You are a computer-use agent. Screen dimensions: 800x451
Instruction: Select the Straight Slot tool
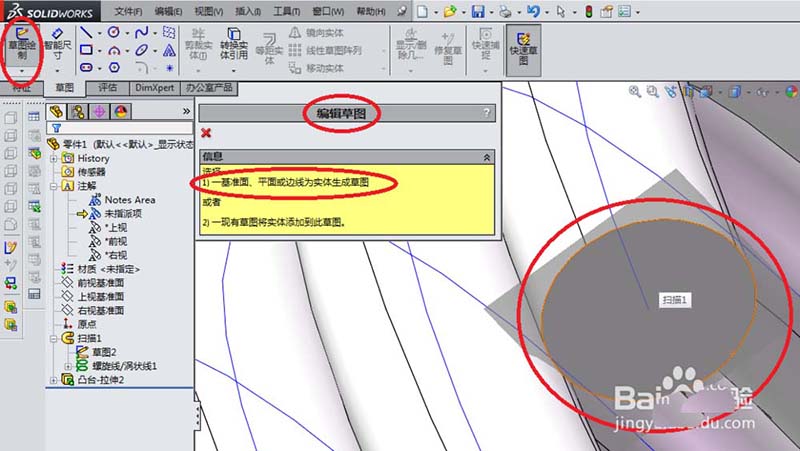86,67
